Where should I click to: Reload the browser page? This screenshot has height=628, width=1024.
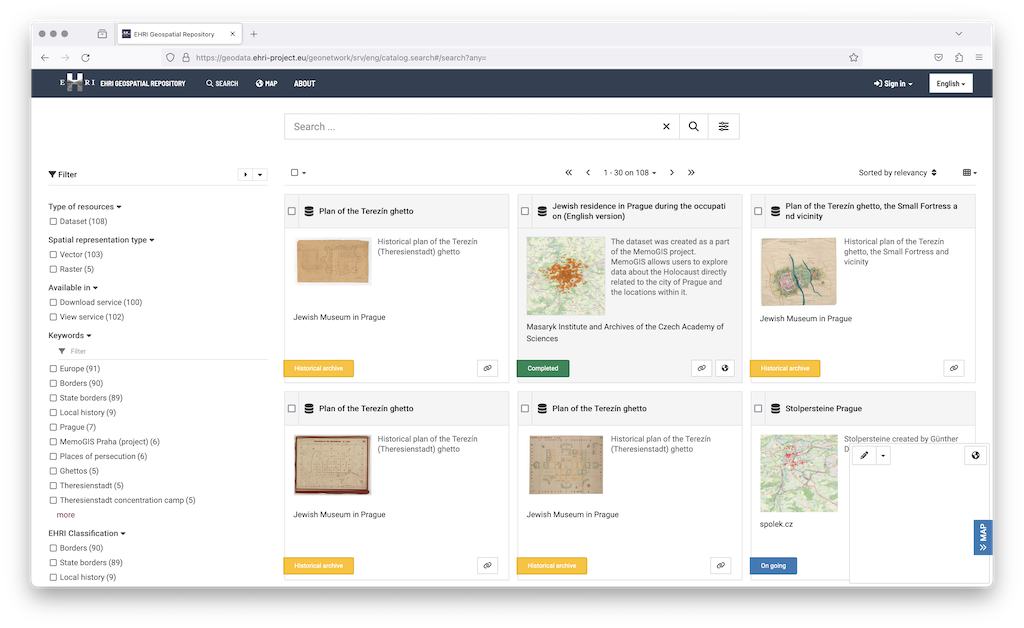click(x=86, y=57)
